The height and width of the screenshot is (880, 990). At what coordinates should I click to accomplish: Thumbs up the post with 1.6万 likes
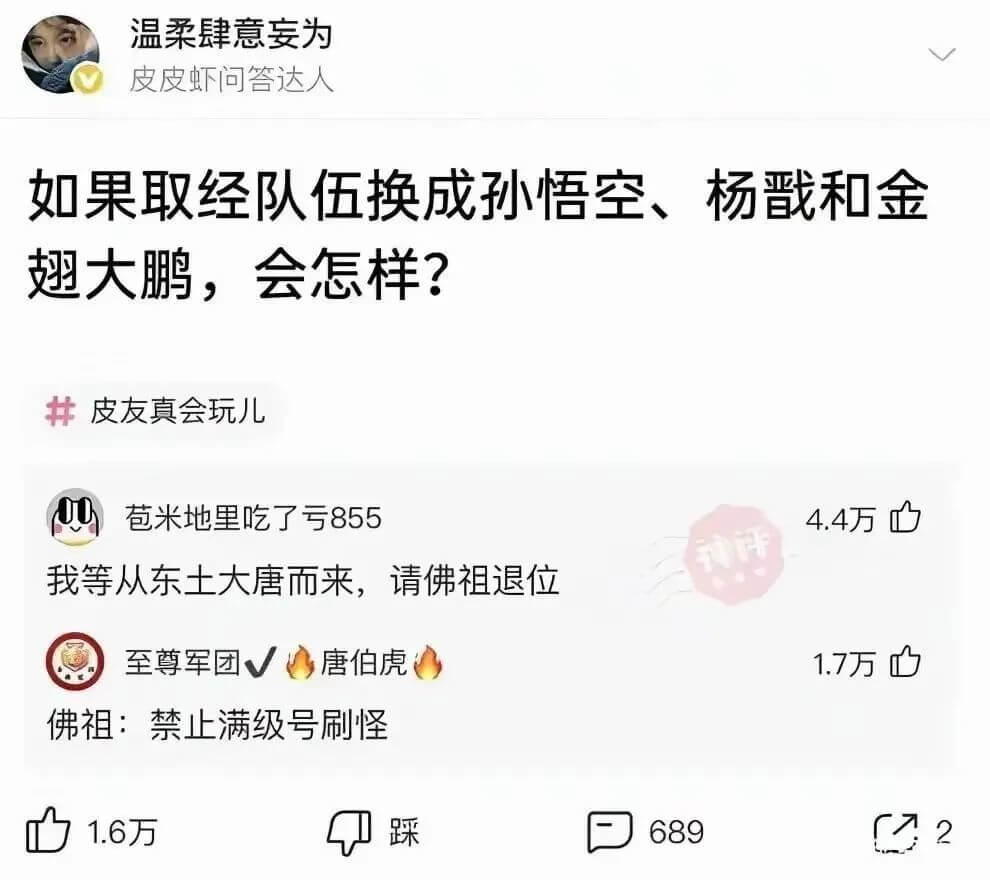[47, 831]
